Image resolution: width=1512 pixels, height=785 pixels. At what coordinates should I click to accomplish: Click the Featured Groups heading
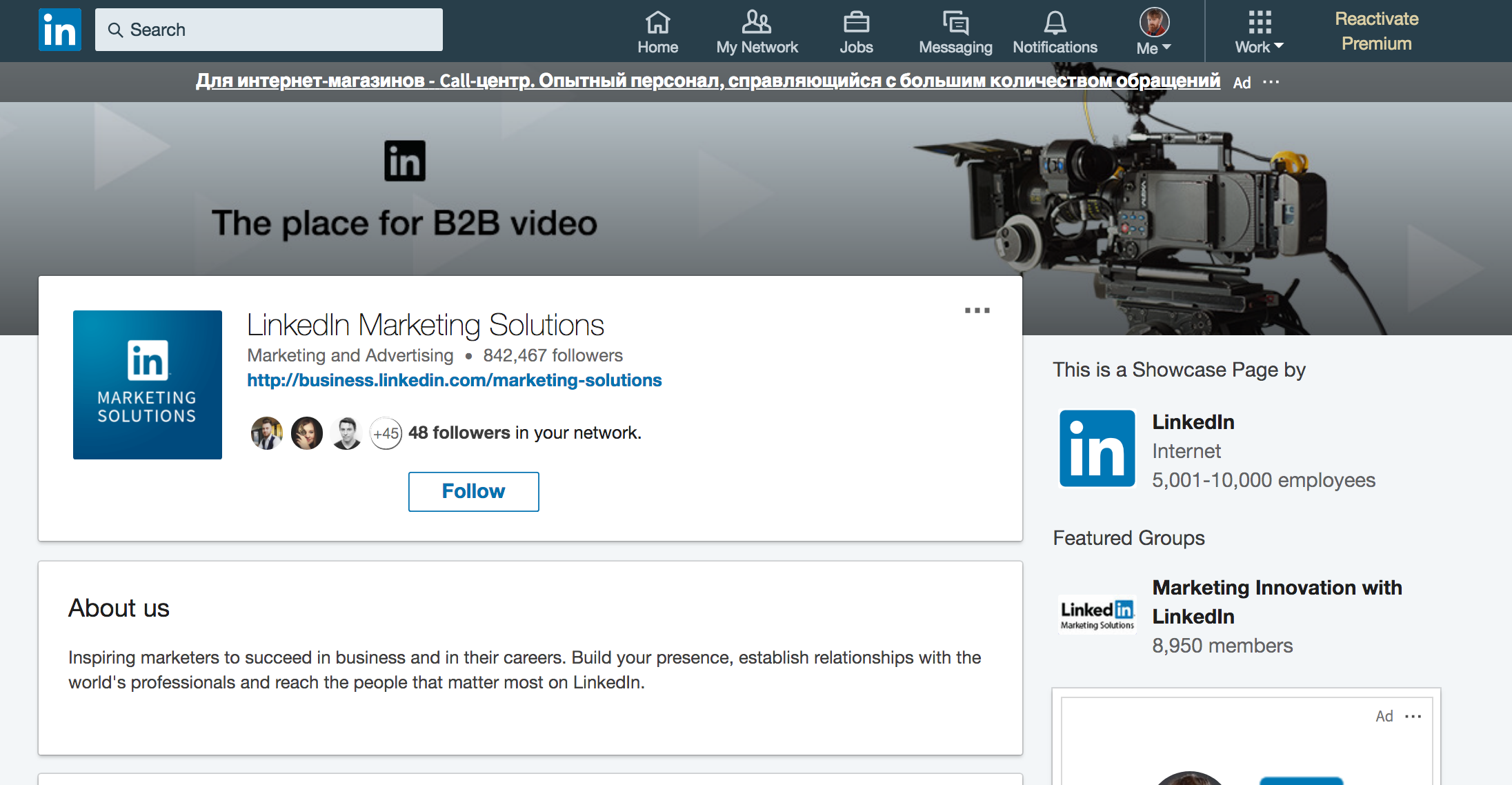point(1128,538)
